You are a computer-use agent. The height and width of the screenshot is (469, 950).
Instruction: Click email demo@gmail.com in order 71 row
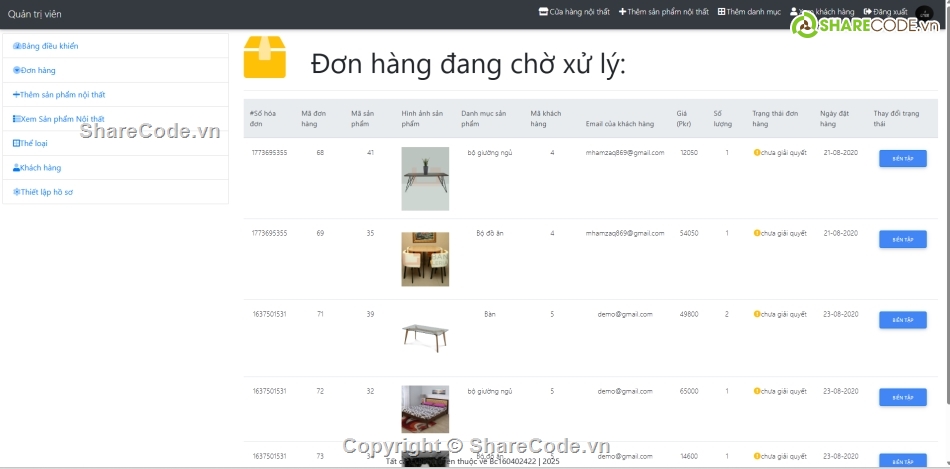click(x=625, y=314)
